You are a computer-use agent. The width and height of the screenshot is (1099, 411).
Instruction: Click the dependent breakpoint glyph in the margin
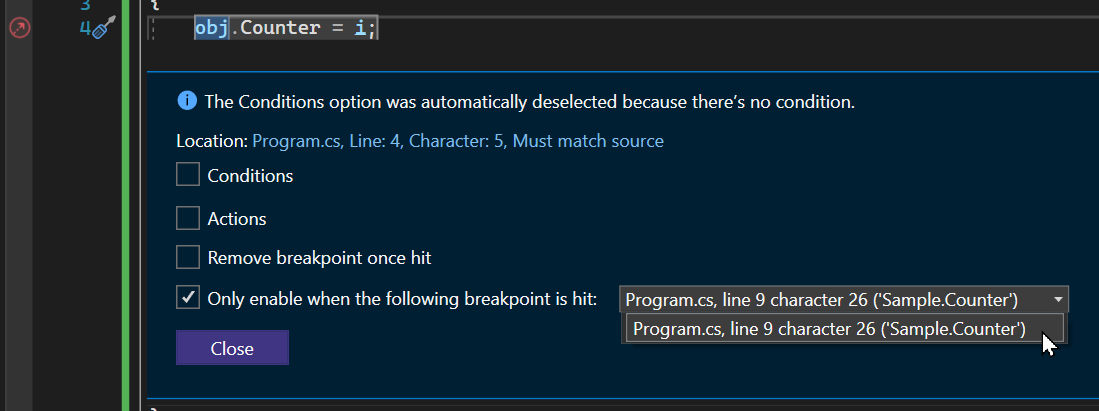20,29
